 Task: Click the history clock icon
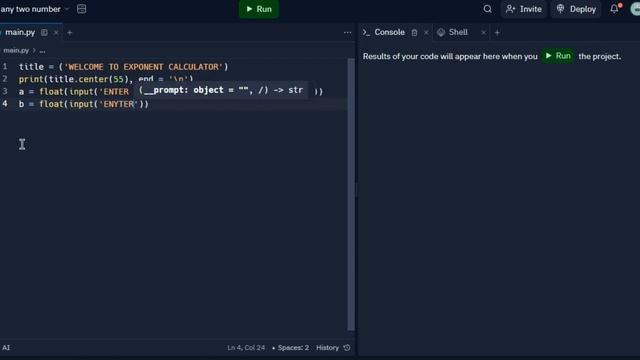tap(347, 348)
